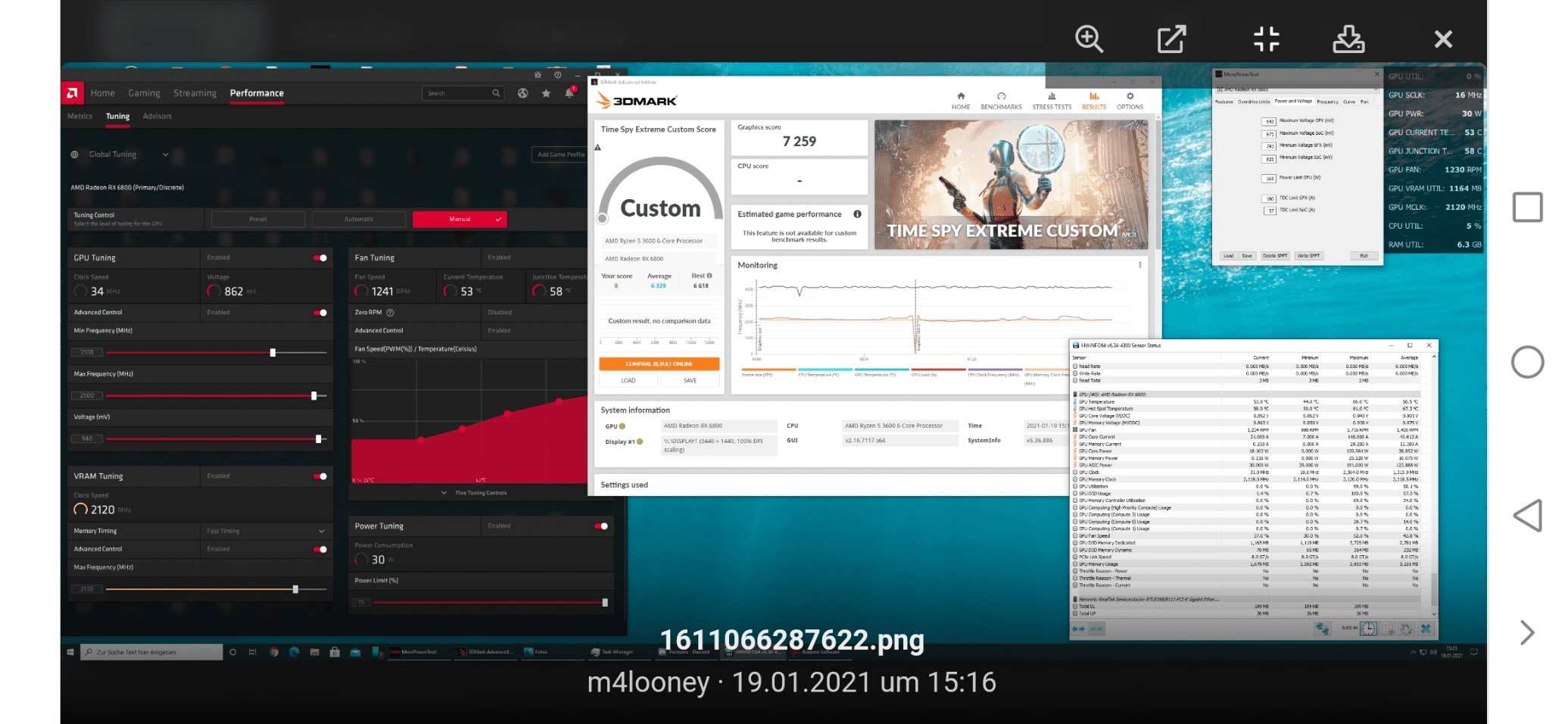Open the notifications bell in Radeon Software
Image resolution: width=1568 pixels, height=724 pixels.
pos(569,93)
